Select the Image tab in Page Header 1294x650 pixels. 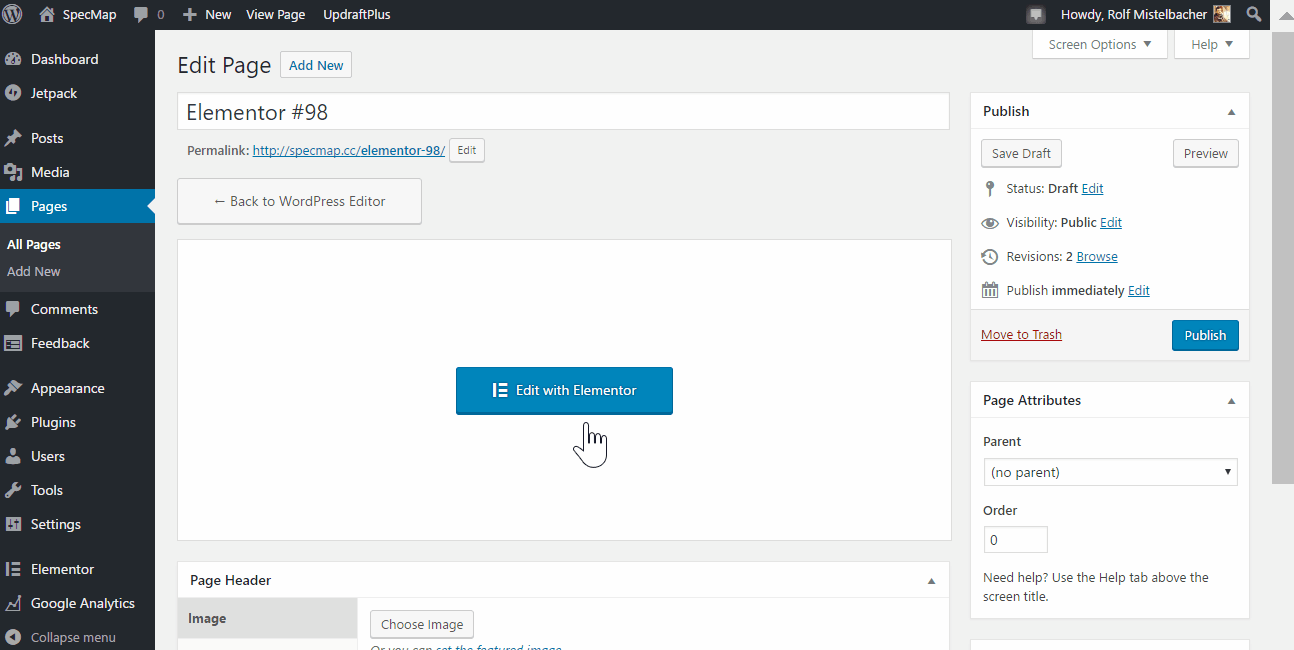(x=267, y=618)
